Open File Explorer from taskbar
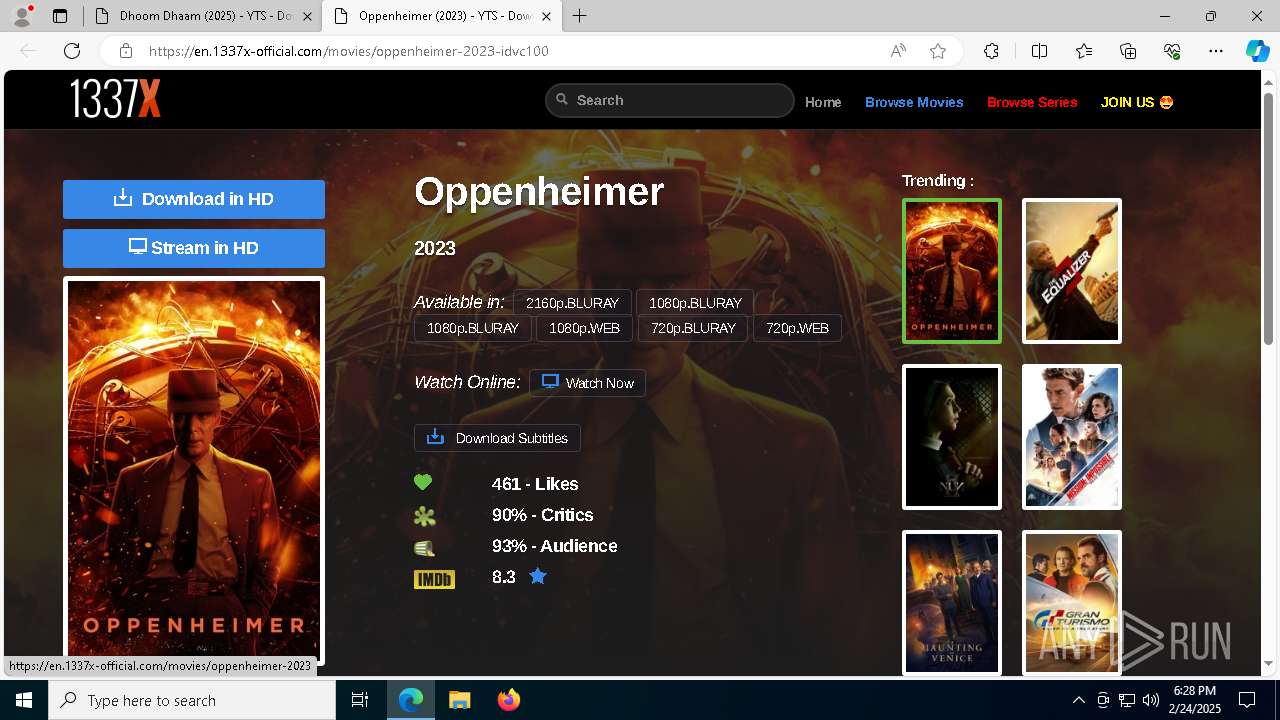The image size is (1280, 720). coord(459,700)
